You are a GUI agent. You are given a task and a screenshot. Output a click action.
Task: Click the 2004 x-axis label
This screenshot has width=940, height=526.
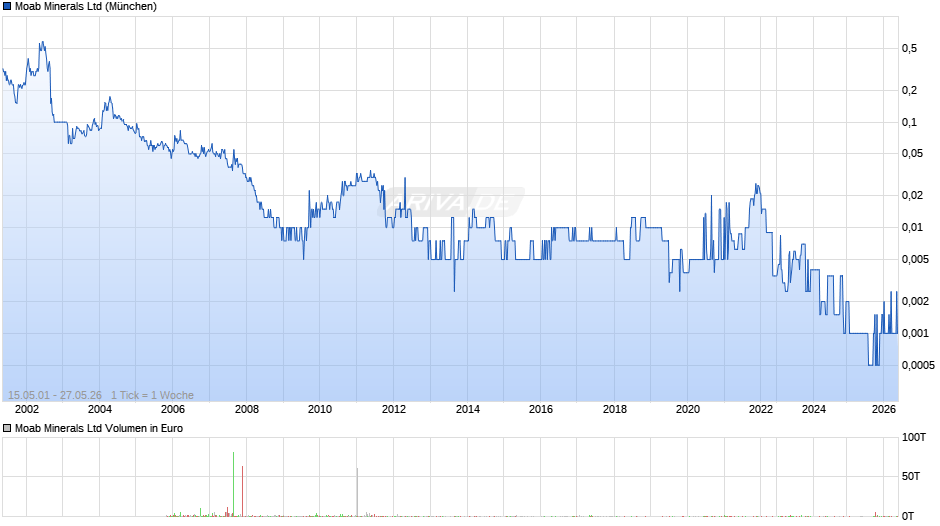[100, 409]
